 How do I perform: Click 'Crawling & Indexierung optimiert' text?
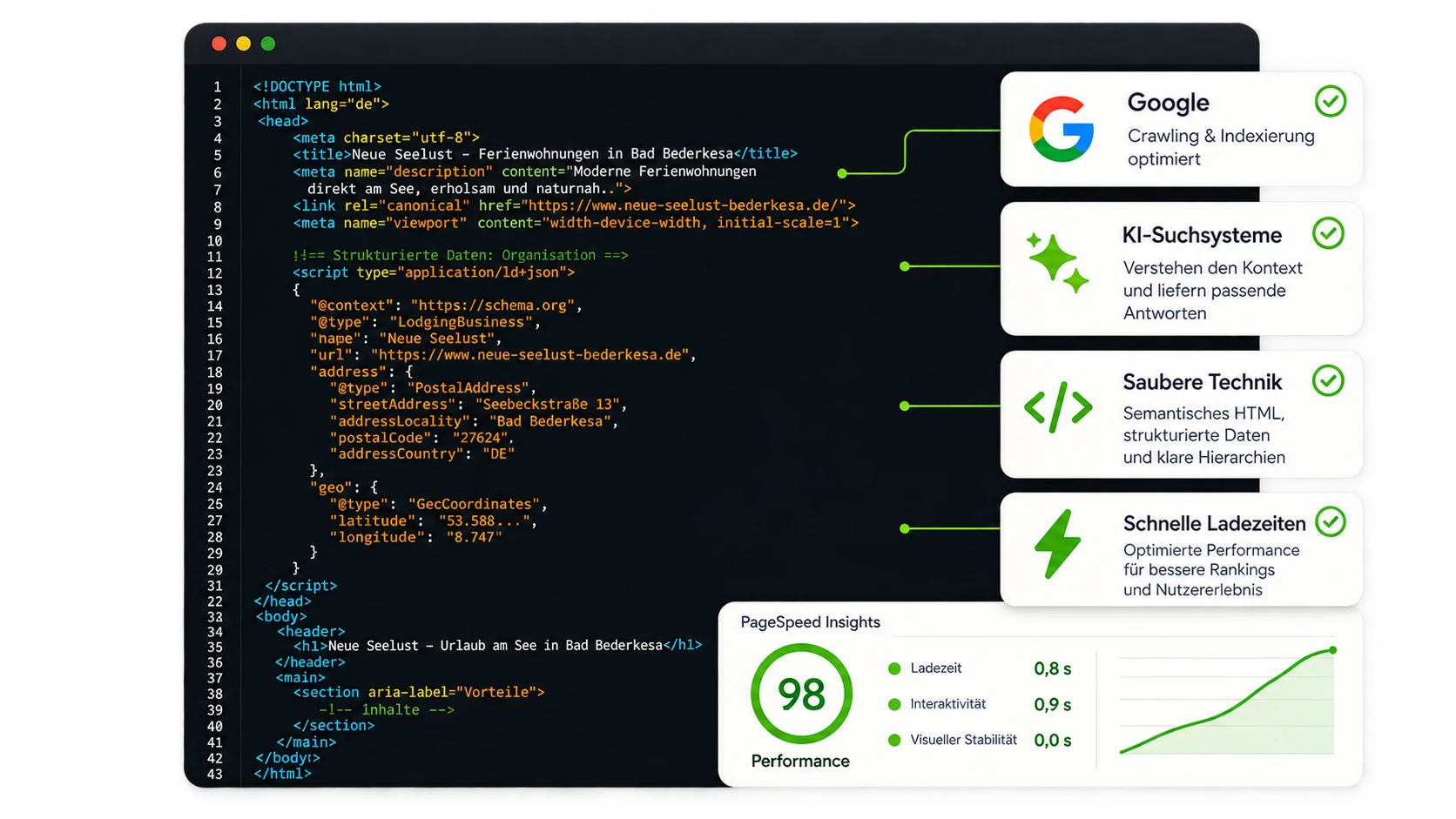tap(1221, 147)
